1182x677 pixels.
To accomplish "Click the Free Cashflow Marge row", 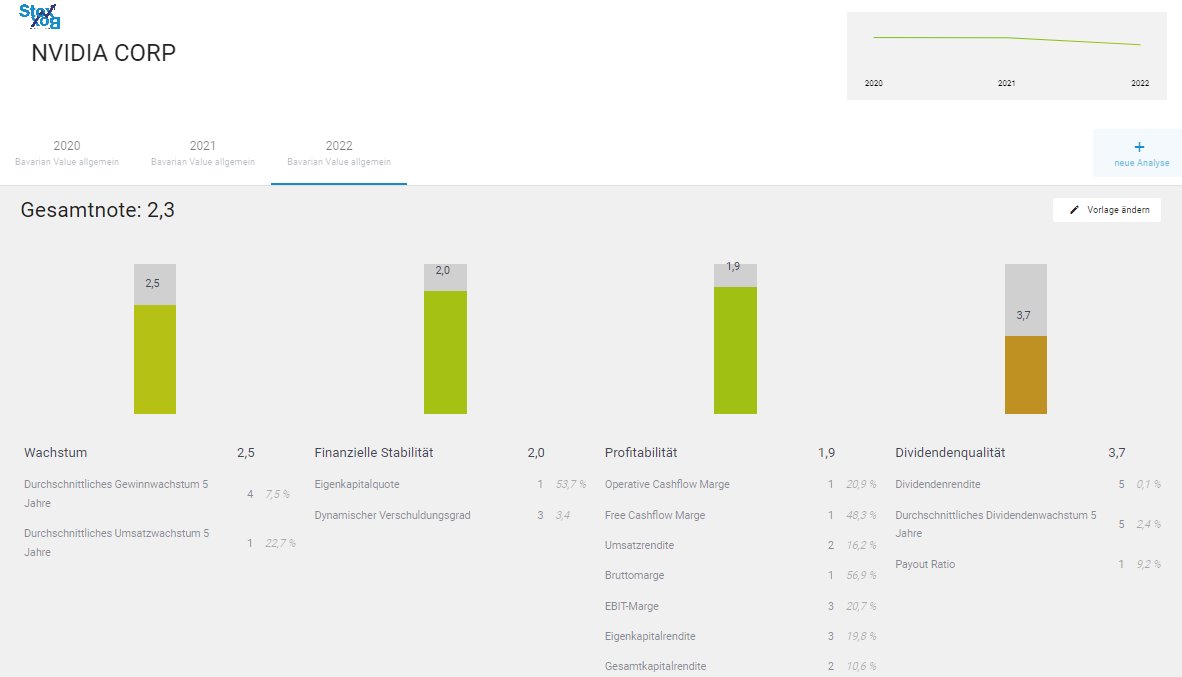I will pyautogui.click(x=740, y=515).
